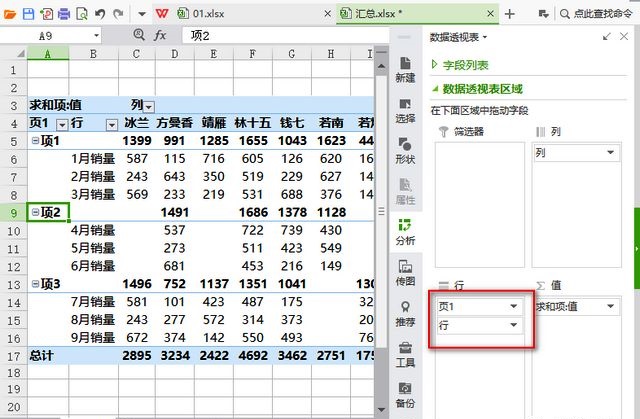
Task: Open the 页1 field dropdown in rows area
Action: [x=514, y=305]
